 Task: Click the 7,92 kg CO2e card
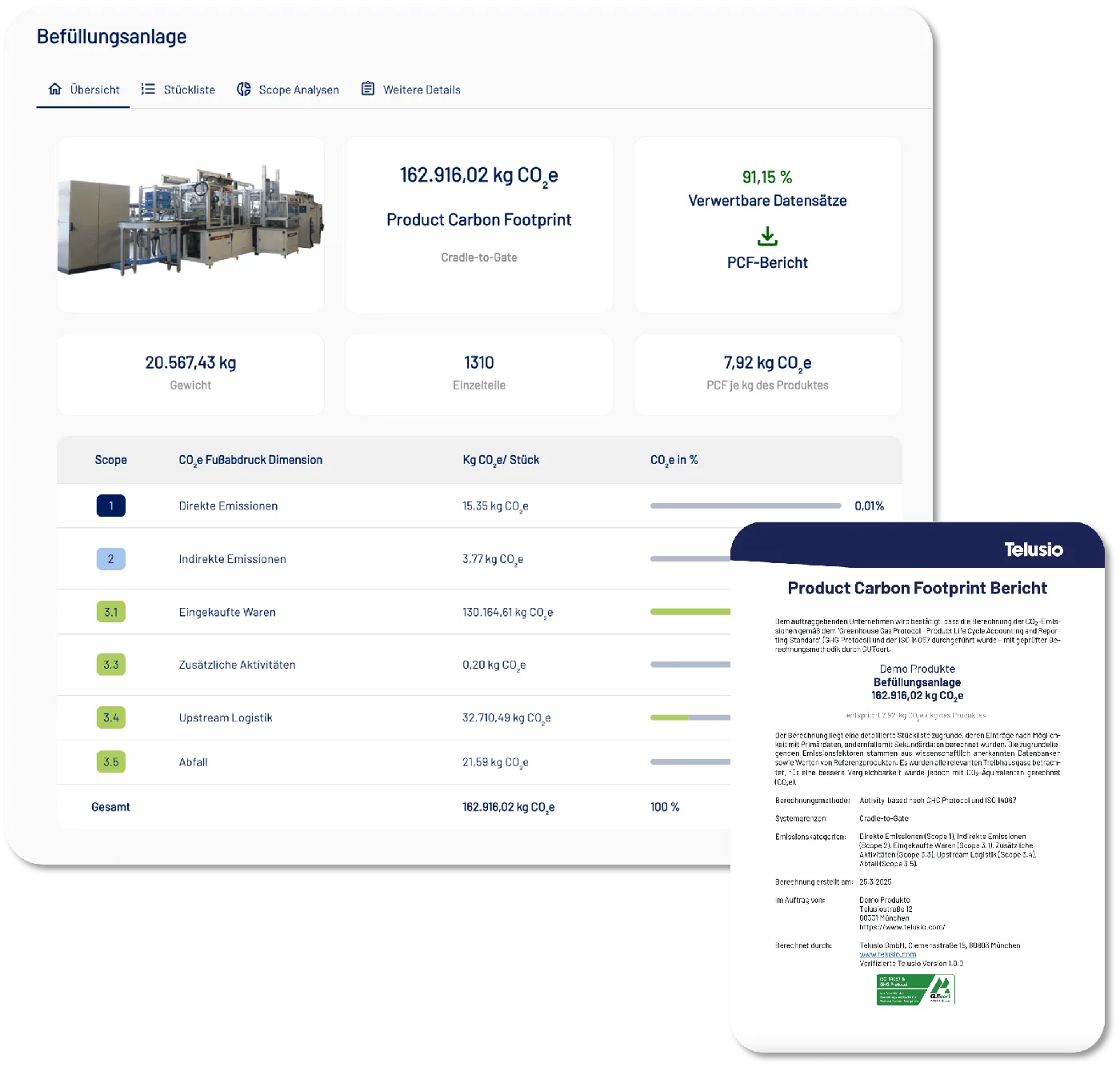tap(768, 374)
